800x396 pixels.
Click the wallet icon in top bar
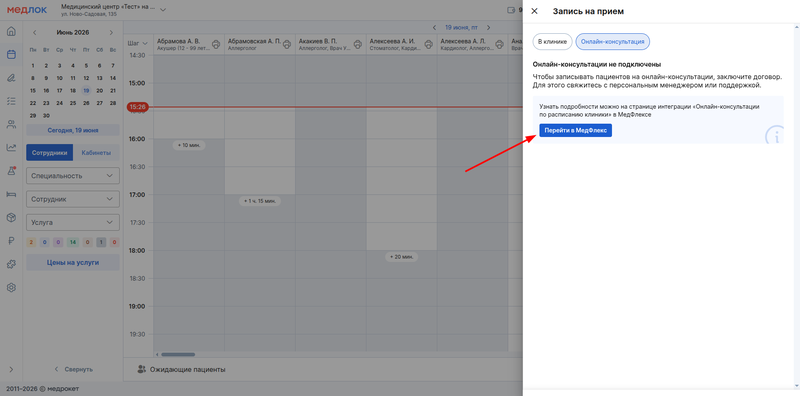point(511,10)
